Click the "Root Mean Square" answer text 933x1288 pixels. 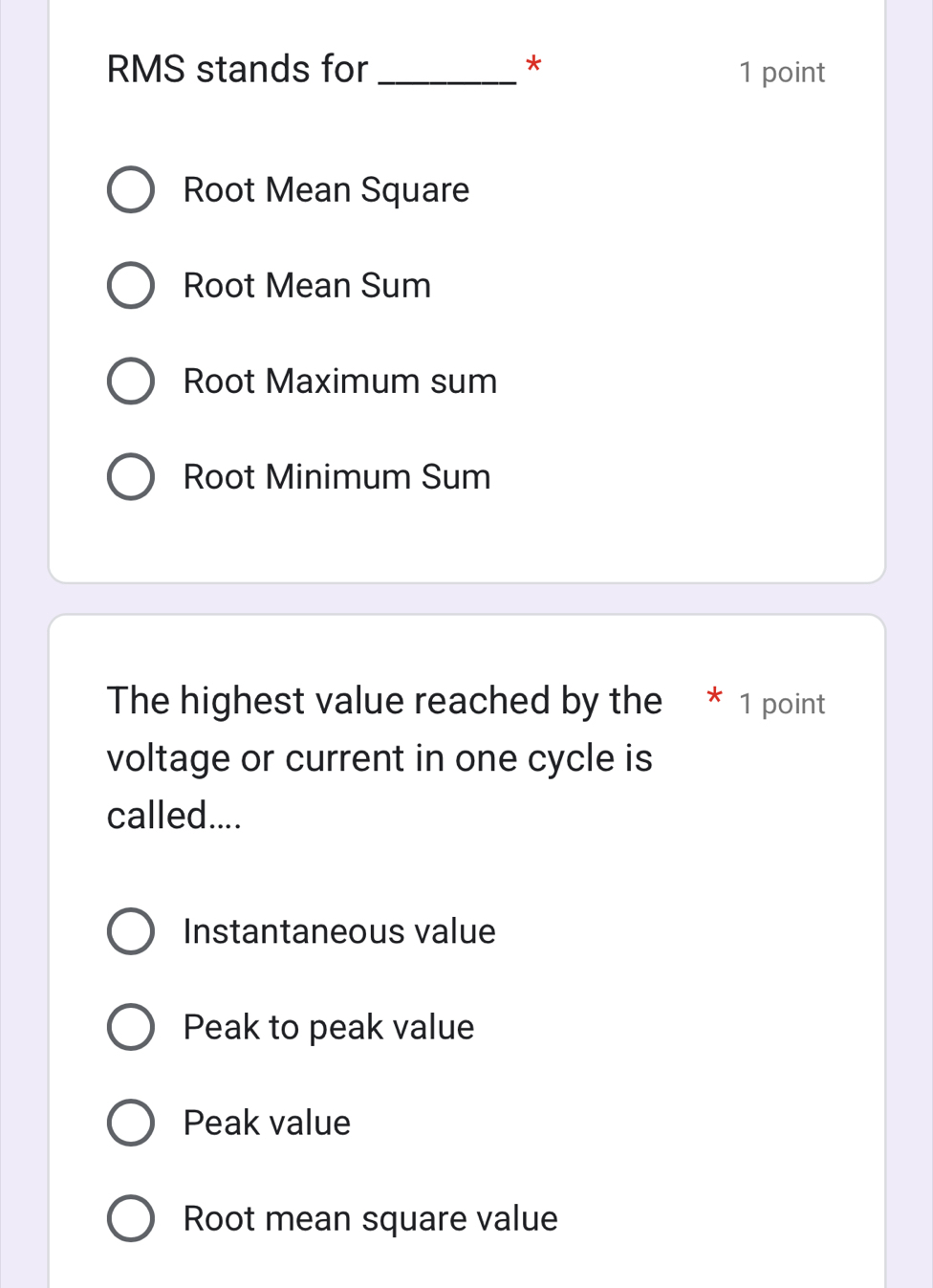click(x=326, y=189)
